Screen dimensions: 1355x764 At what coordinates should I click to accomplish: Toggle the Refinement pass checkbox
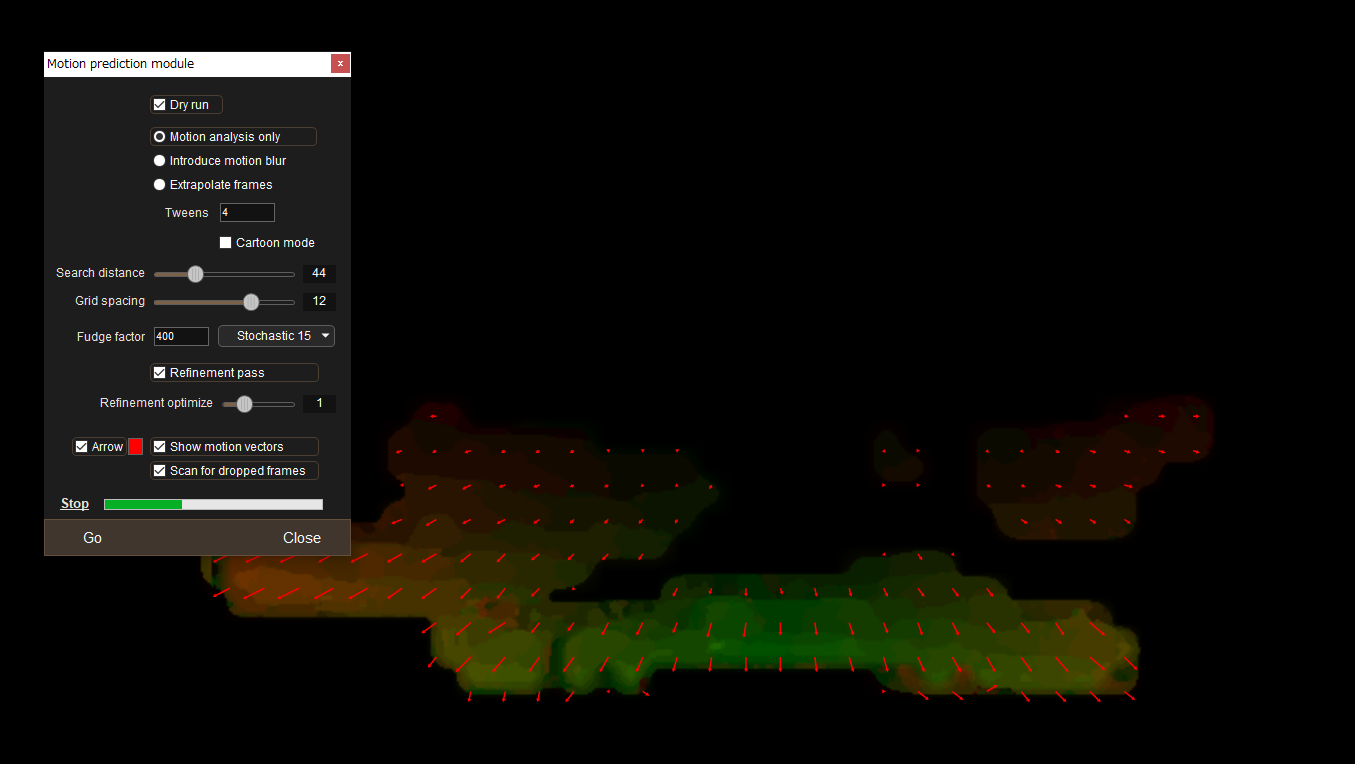click(x=160, y=373)
